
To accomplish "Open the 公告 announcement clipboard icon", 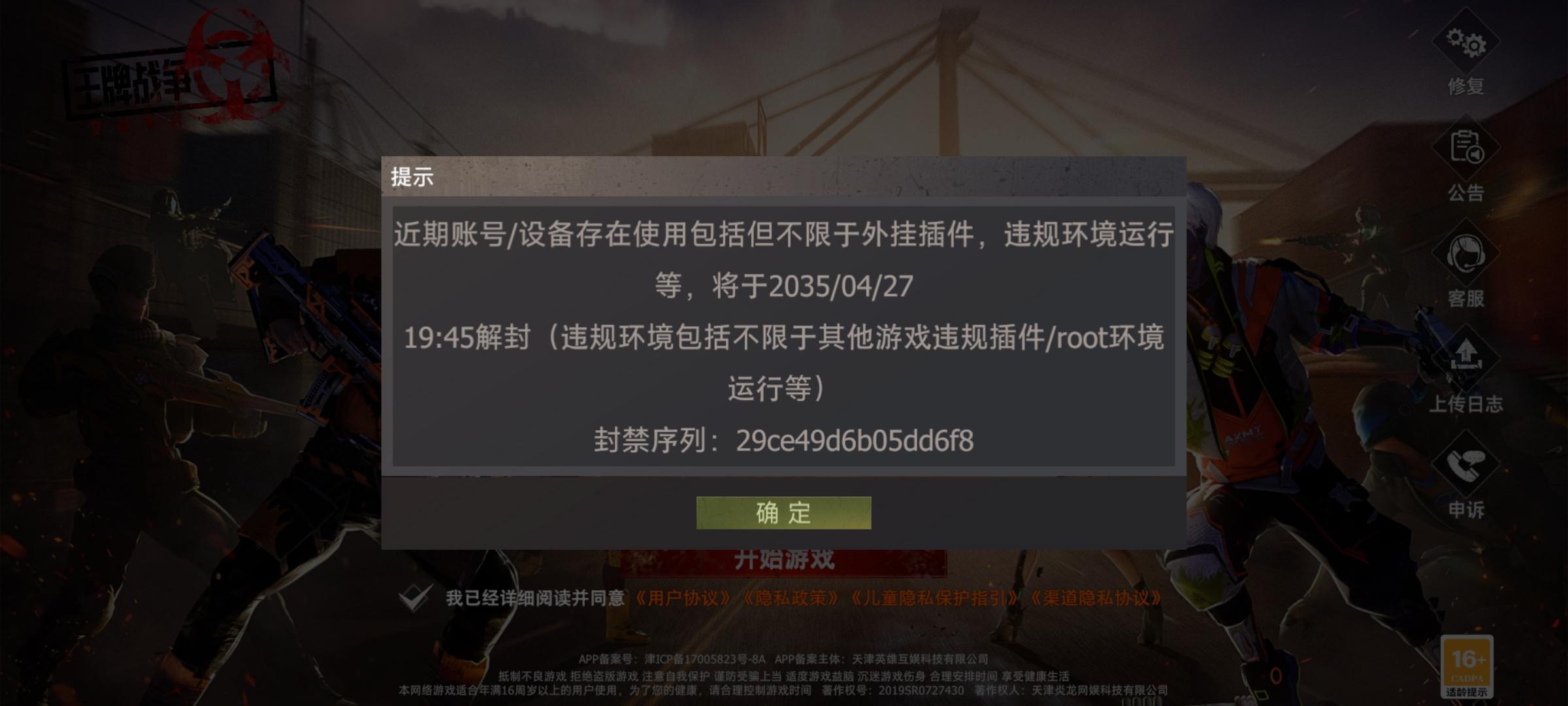I will pyautogui.click(x=1466, y=148).
